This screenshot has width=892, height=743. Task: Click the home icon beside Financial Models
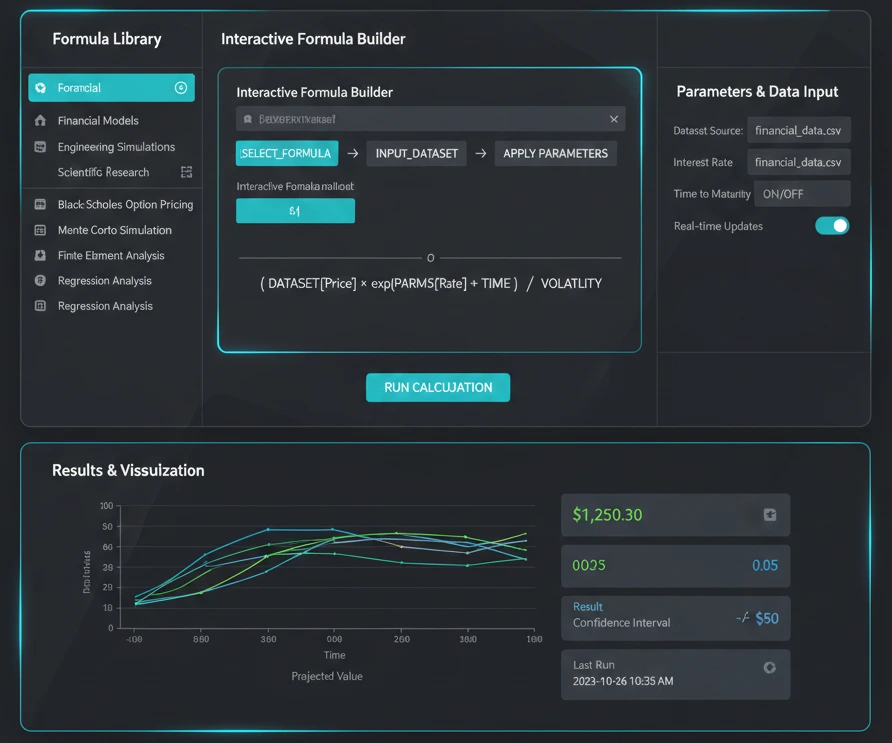tap(40, 121)
